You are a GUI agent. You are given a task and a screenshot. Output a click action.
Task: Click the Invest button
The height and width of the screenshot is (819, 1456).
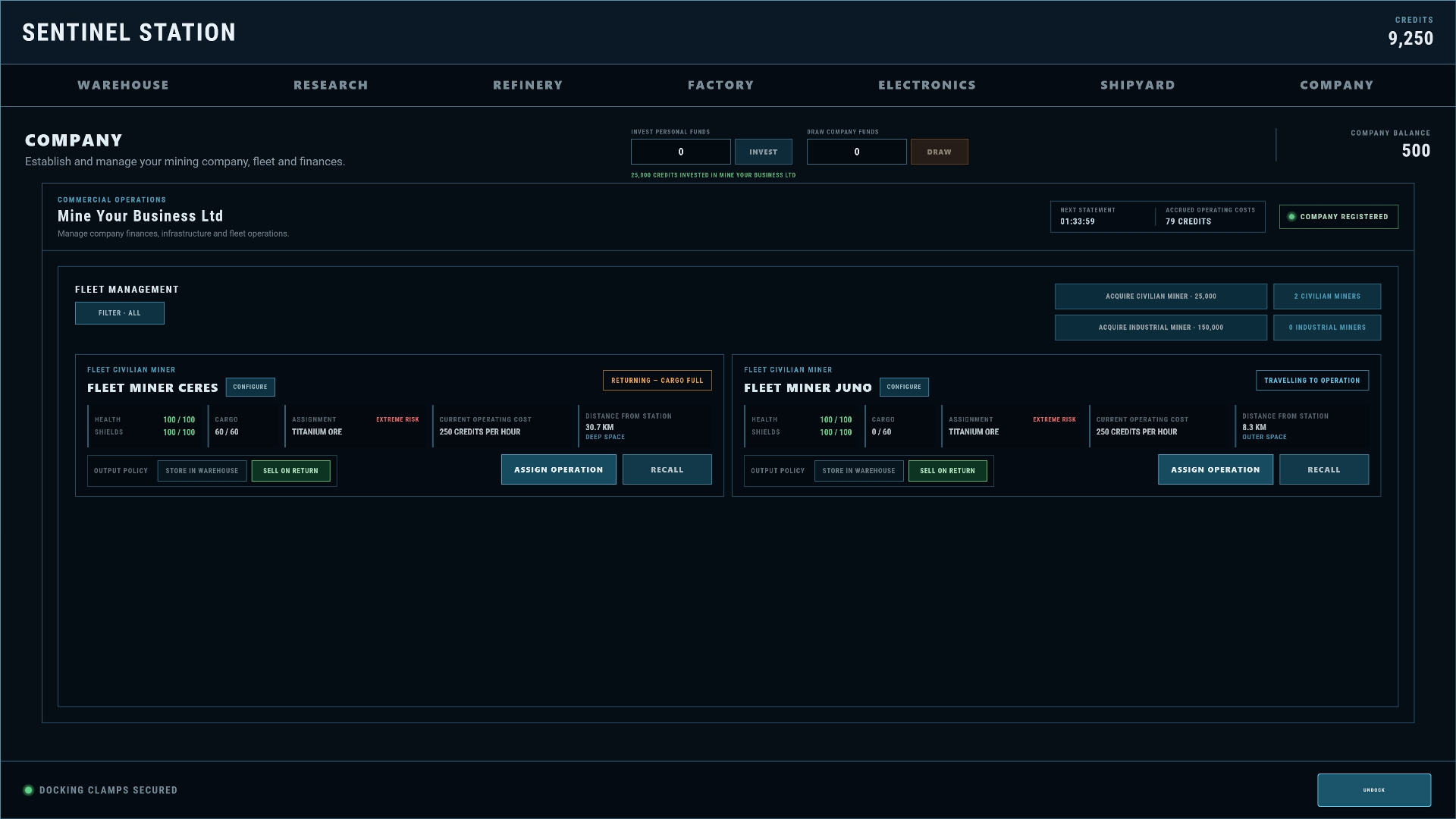pos(763,152)
